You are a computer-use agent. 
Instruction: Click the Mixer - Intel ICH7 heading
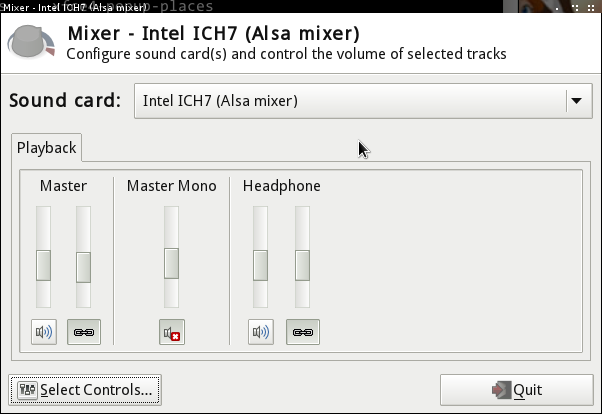coord(213,33)
